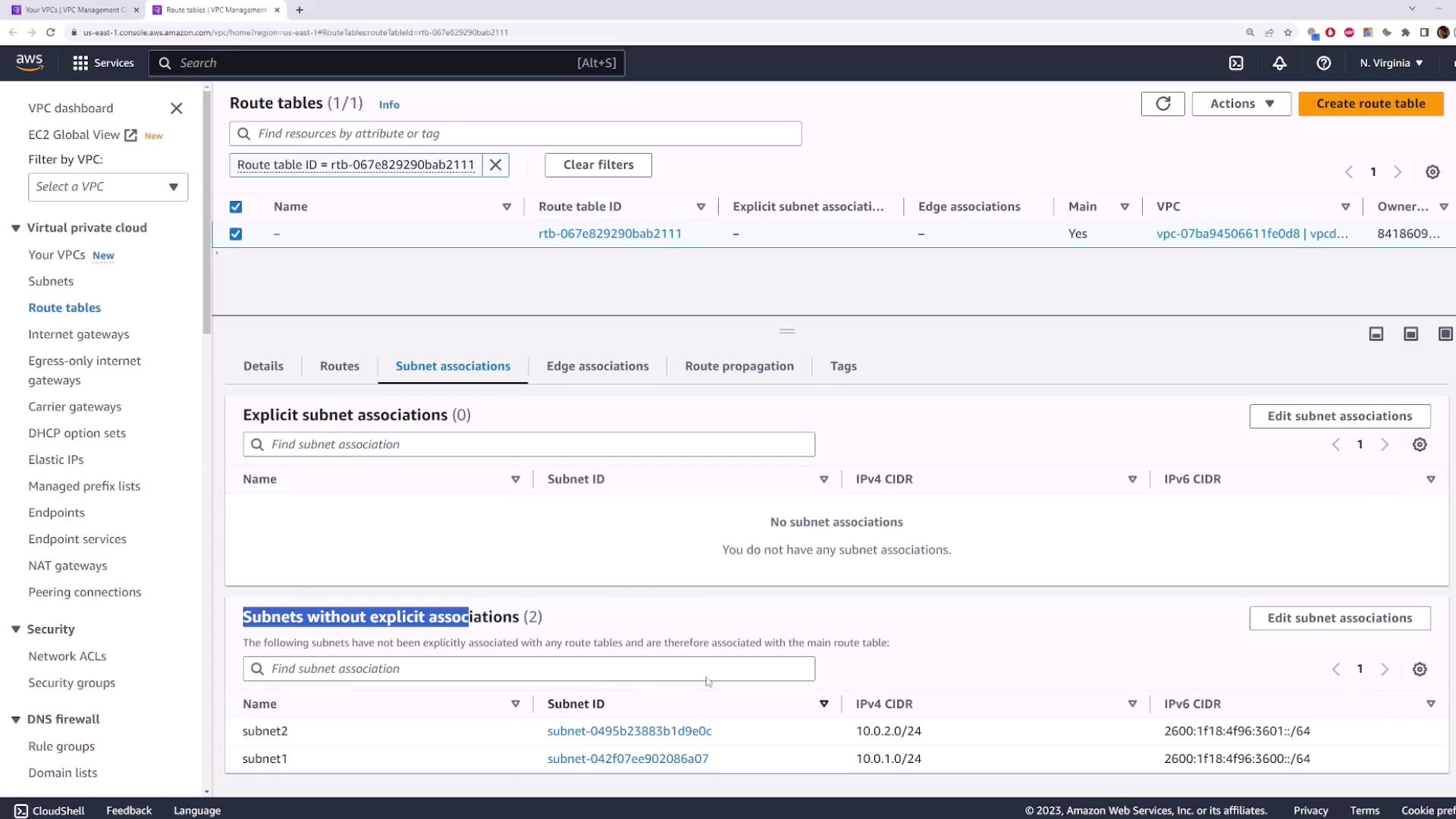Previous page in explicit subnet associations
The width and height of the screenshot is (1456, 819).
[x=1336, y=445]
